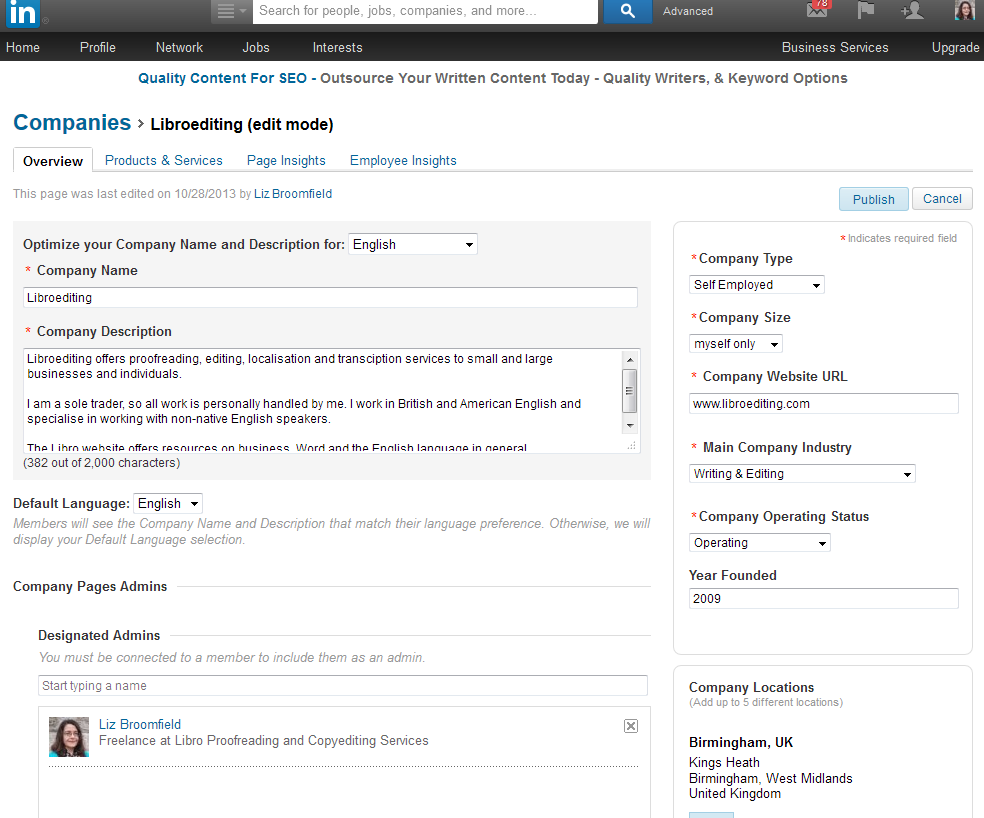
Task: Open the profile photo account menu
Action: click(x=965, y=11)
